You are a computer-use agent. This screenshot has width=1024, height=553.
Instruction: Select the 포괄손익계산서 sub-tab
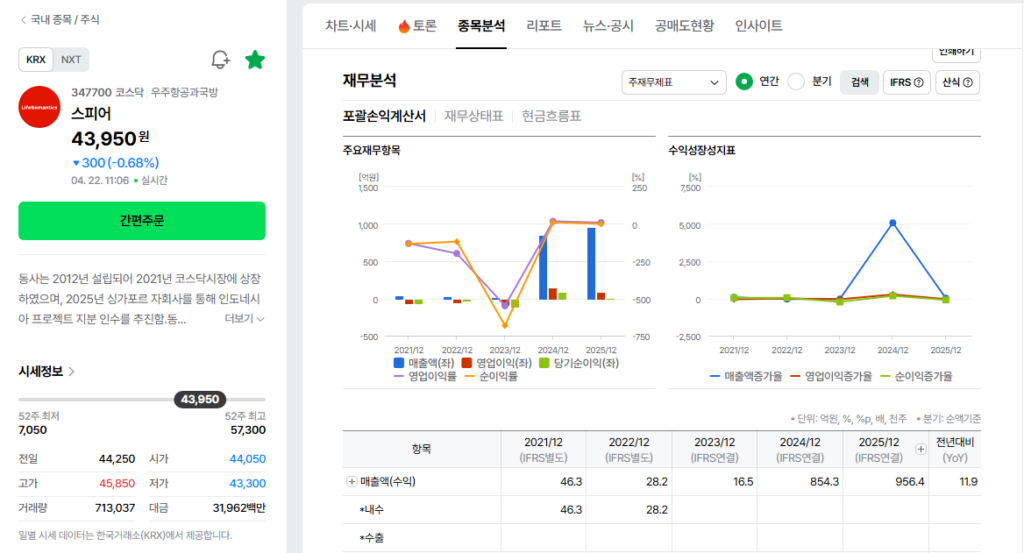pos(384,116)
